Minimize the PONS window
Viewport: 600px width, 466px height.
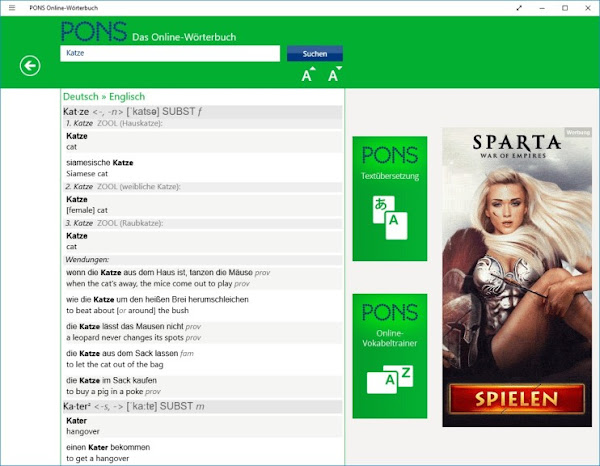pyautogui.click(x=542, y=8)
